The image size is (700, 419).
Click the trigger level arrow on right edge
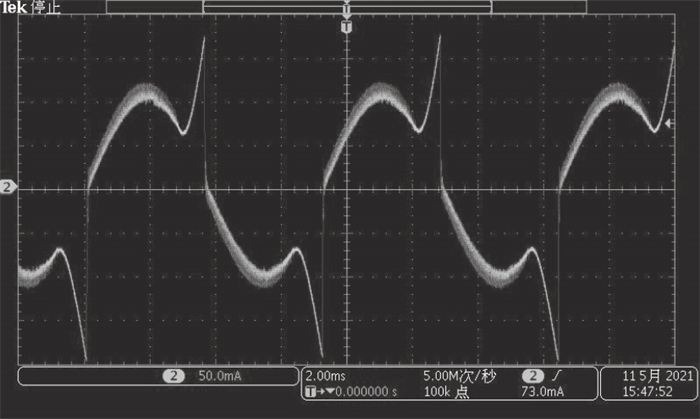(x=668, y=124)
